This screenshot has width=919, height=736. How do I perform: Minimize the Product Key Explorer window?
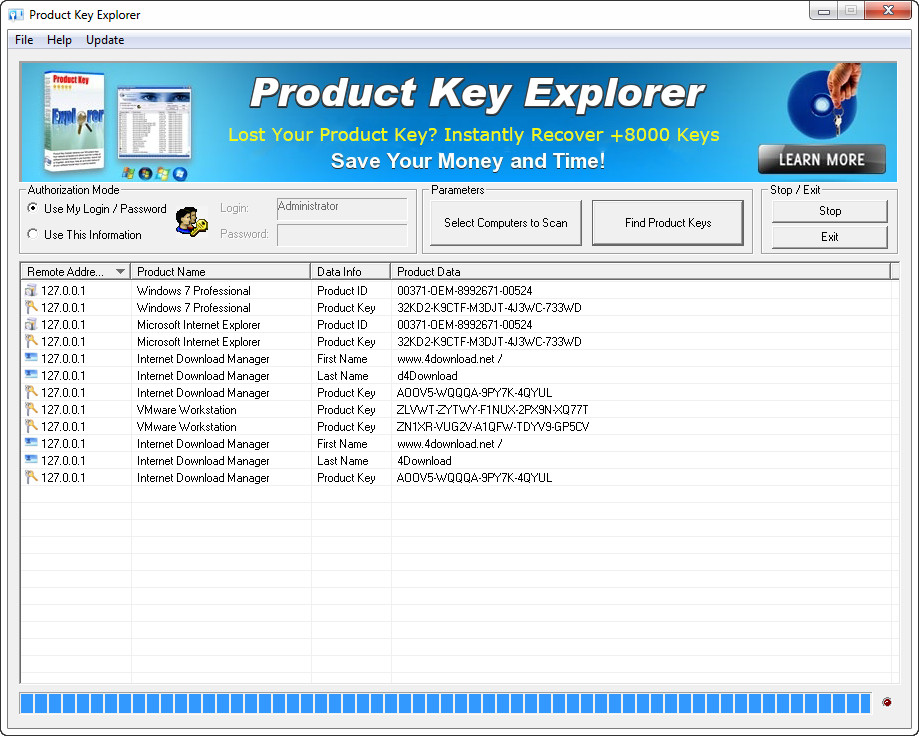coord(824,11)
